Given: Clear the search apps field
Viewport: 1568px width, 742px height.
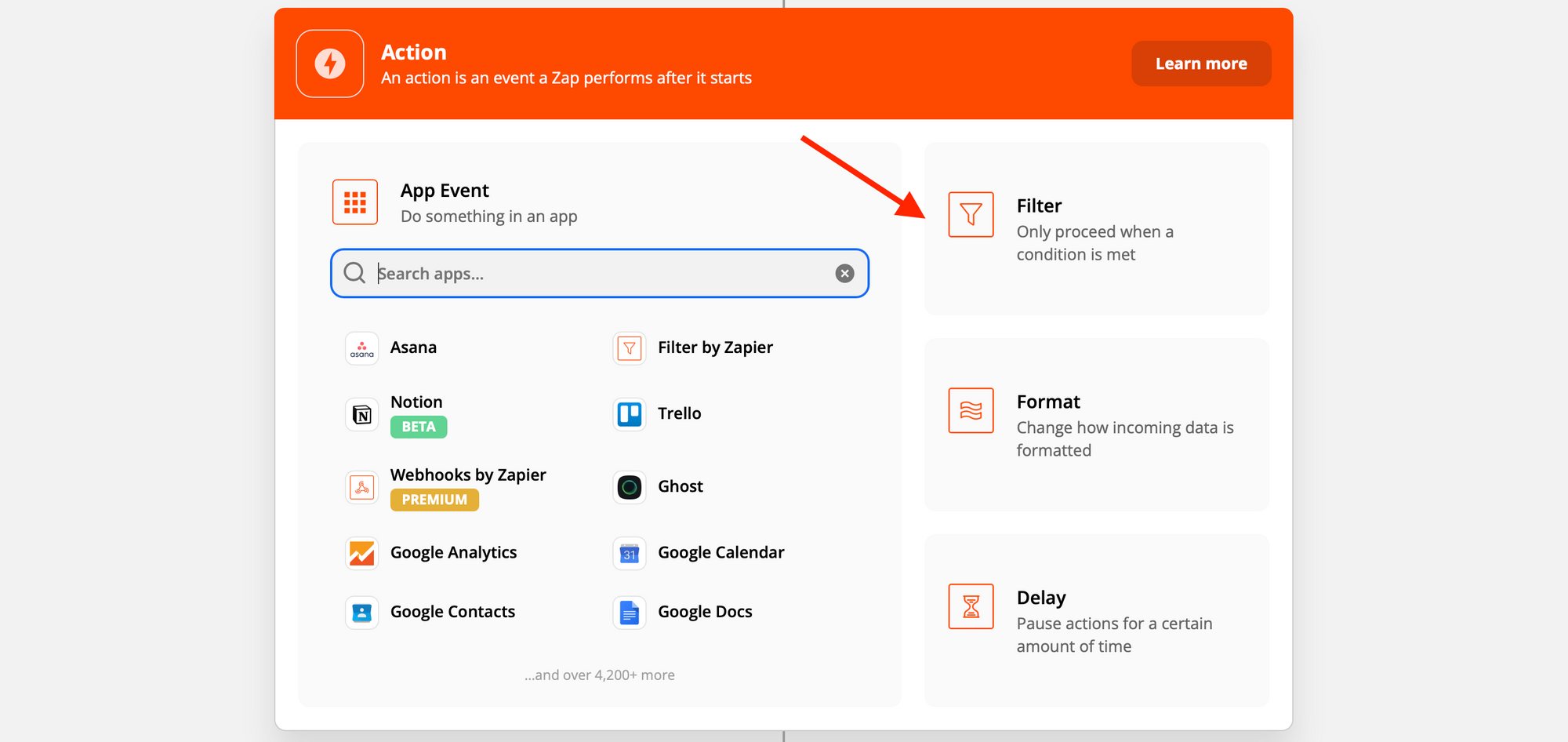Looking at the screenshot, I should pos(844,273).
